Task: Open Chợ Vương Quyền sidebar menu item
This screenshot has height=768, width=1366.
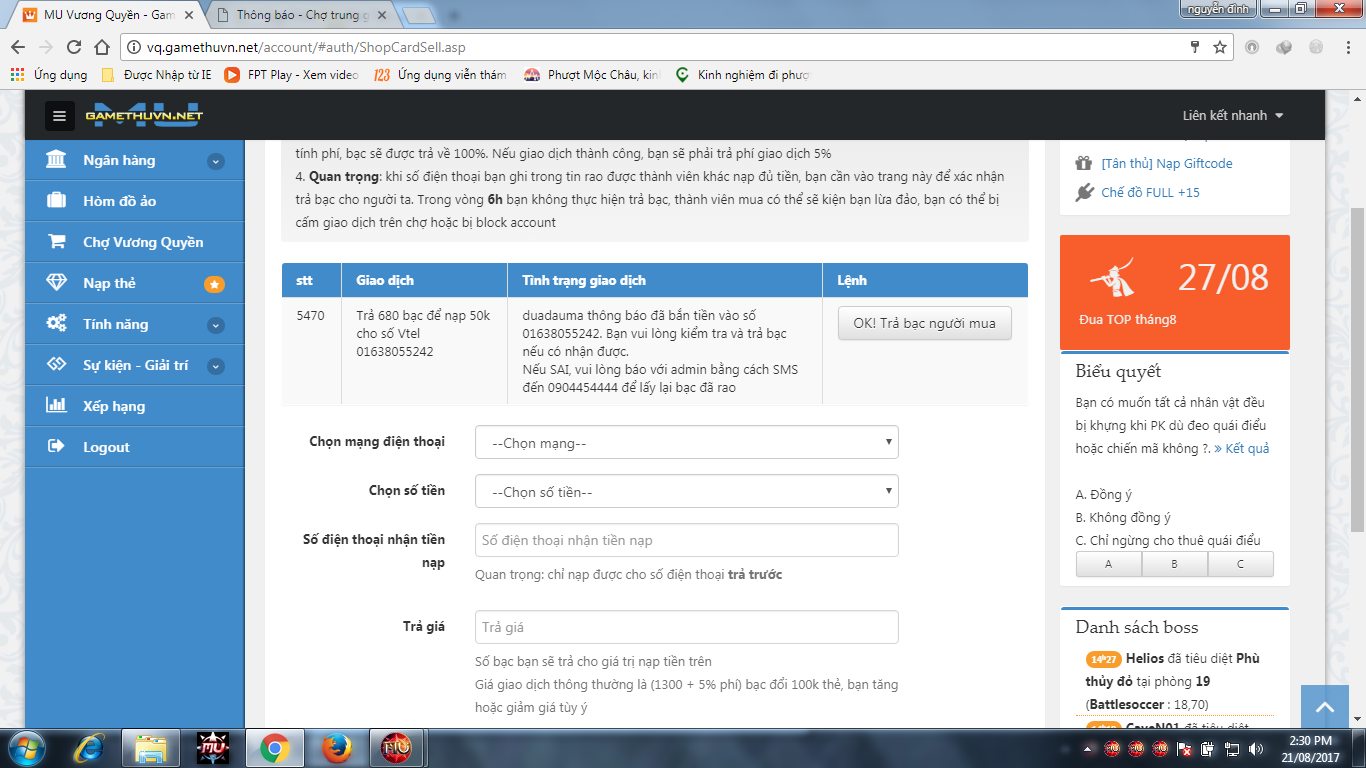Action: pos(142,242)
